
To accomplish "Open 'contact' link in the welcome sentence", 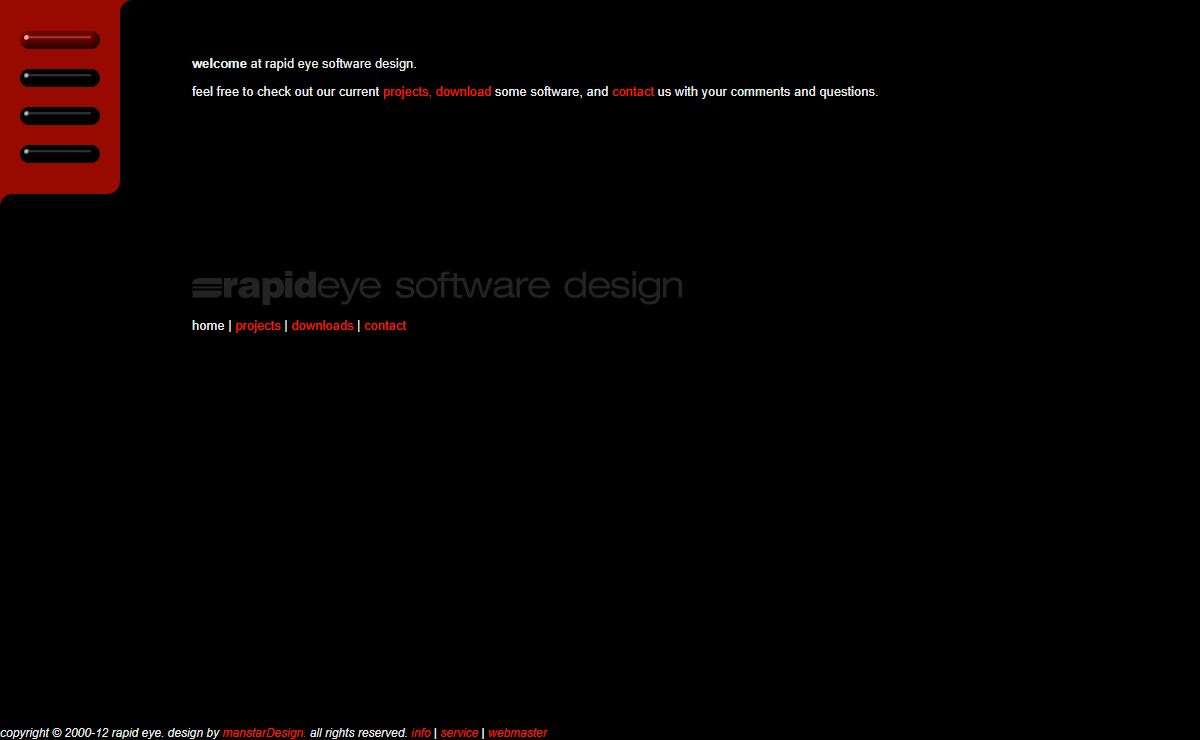I will [633, 92].
